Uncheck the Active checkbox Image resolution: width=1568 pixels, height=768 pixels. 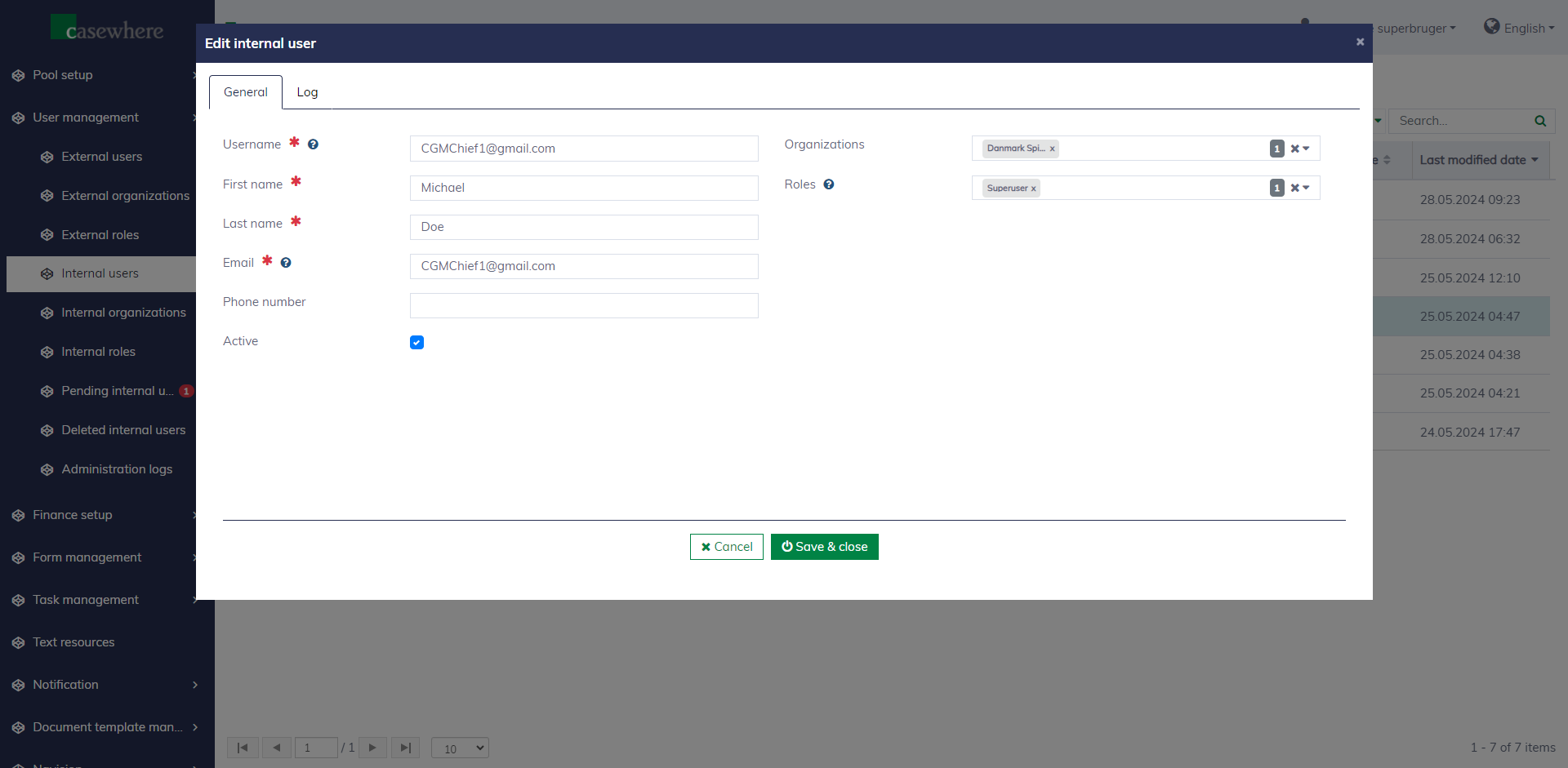coord(416,342)
